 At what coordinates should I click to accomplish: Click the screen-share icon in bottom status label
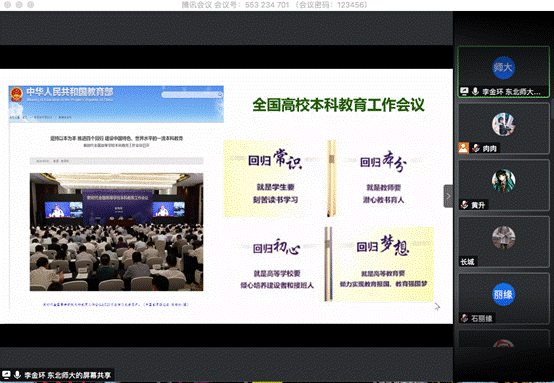tap(6, 375)
